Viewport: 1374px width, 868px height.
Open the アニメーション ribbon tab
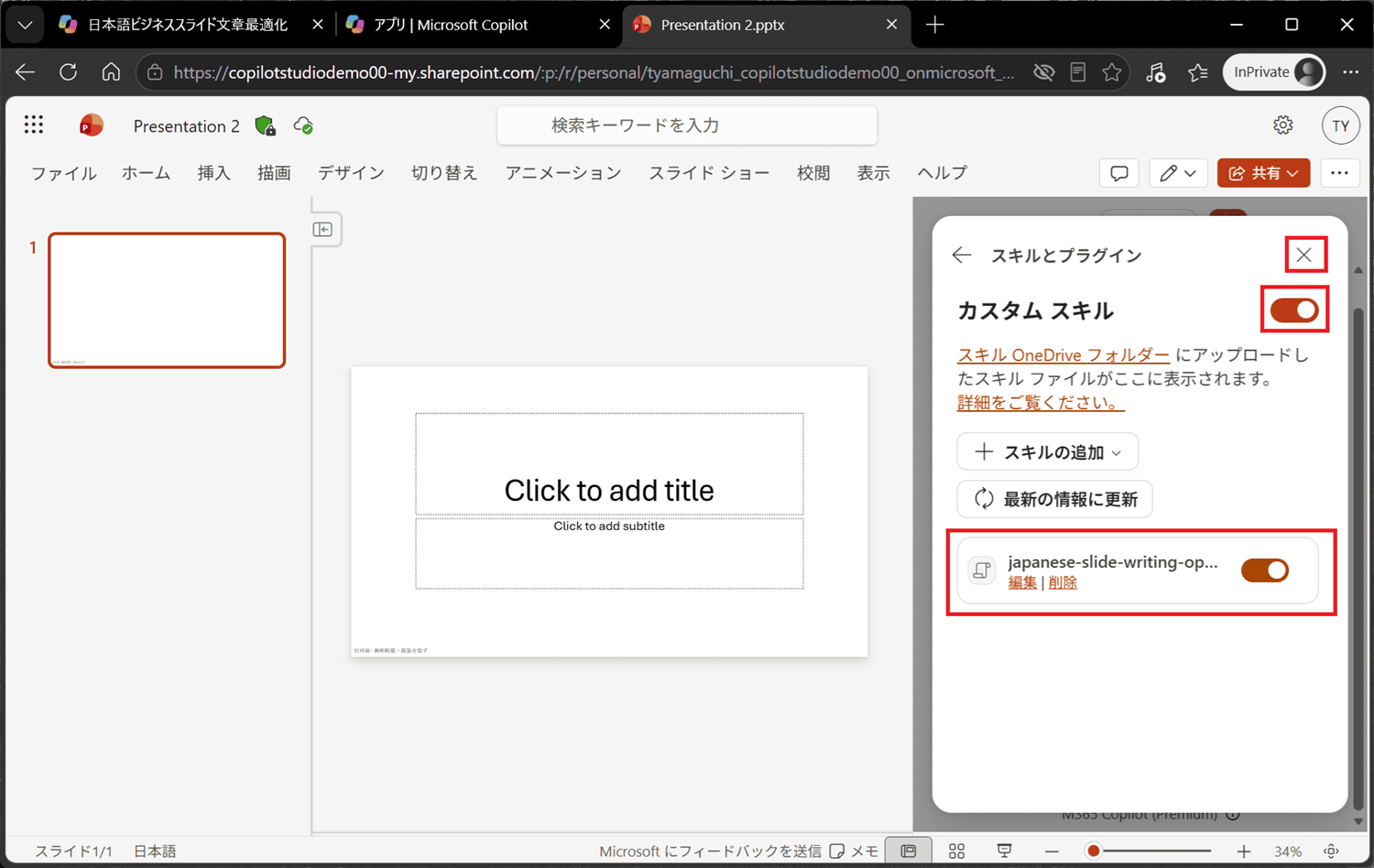tap(563, 173)
